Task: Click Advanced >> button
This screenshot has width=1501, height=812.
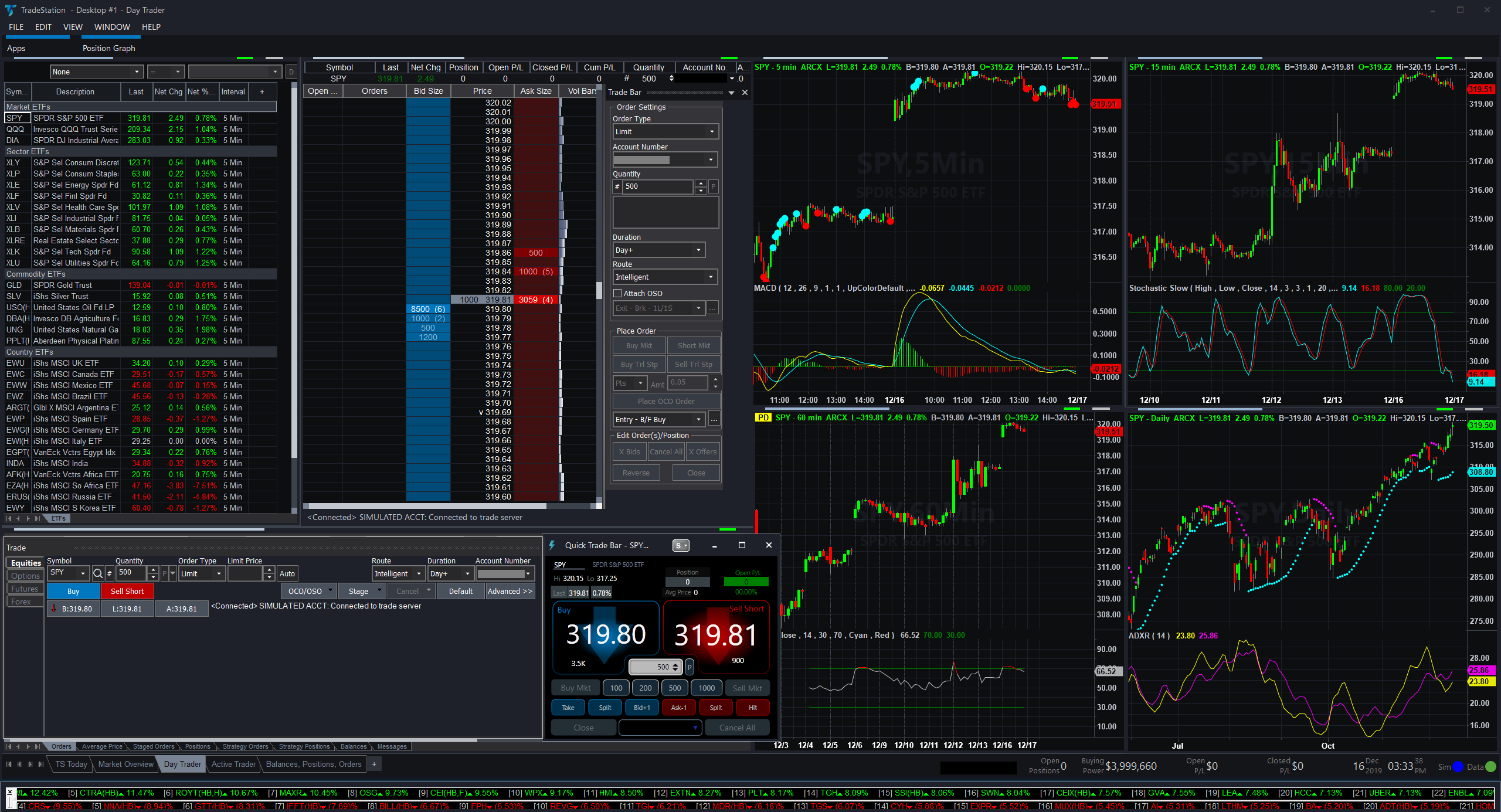Action: click(x=510, y=591)
